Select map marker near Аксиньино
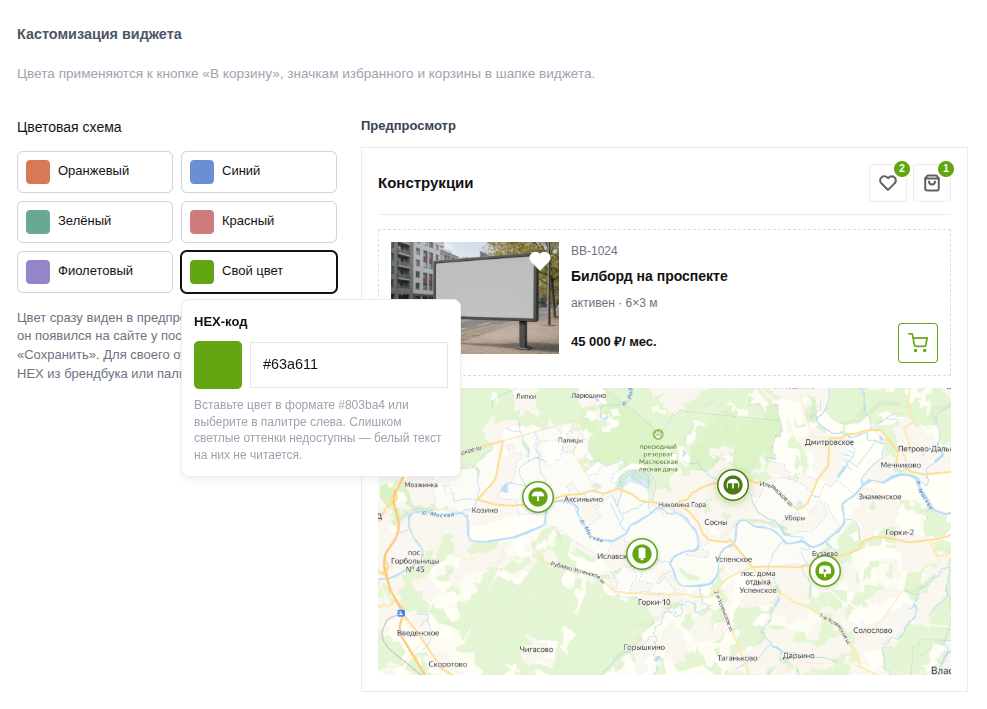The height and width of the screenshot is (709, 987). click(538, 497)
